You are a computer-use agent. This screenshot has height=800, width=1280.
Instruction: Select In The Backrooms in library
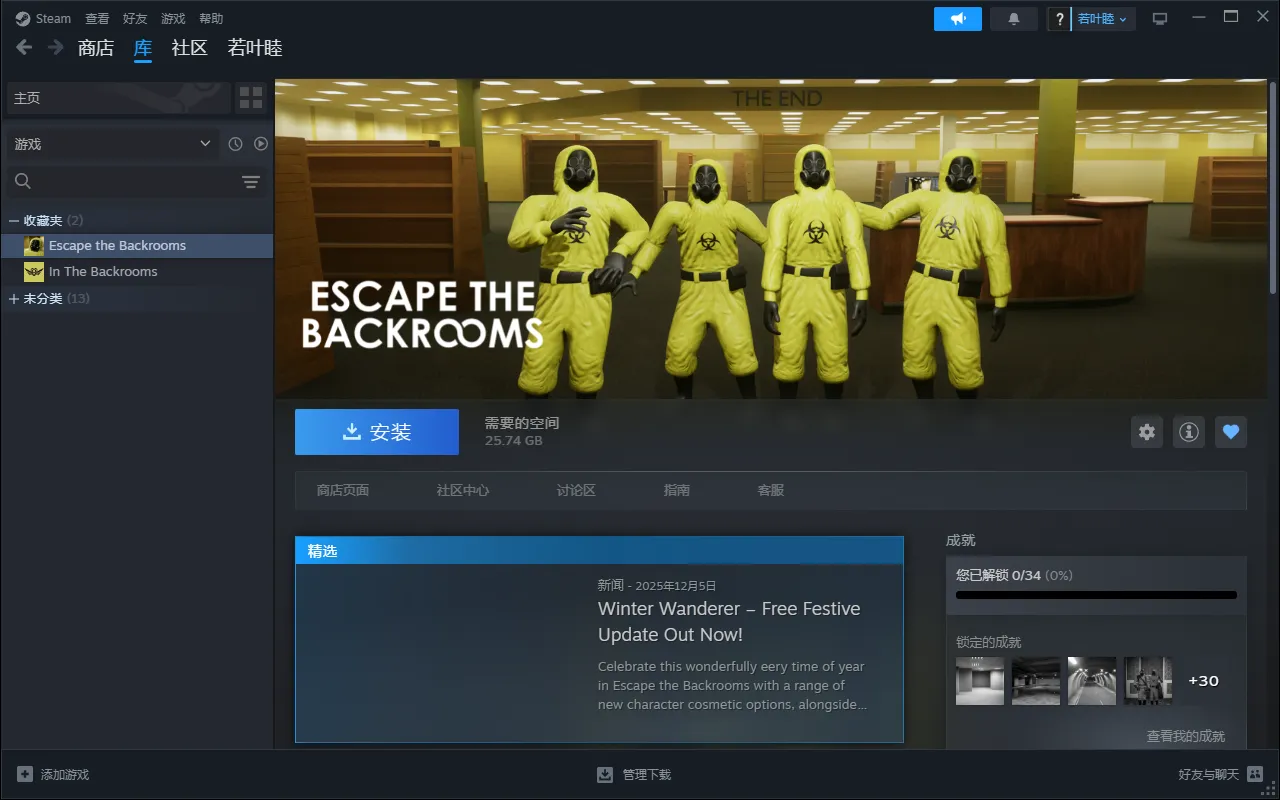pos(103,272)
